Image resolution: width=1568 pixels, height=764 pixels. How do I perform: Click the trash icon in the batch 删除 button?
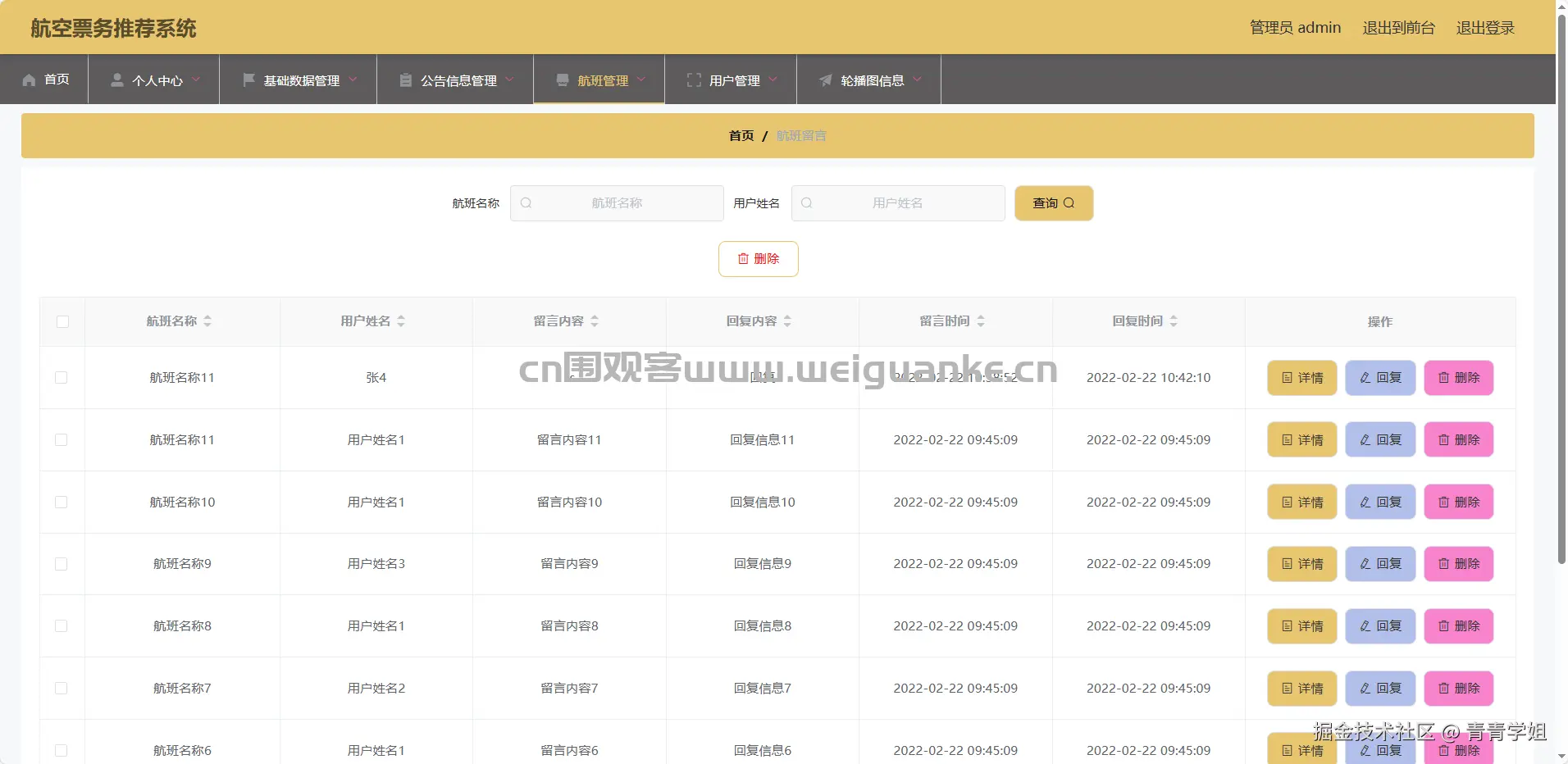coord(743,259)
